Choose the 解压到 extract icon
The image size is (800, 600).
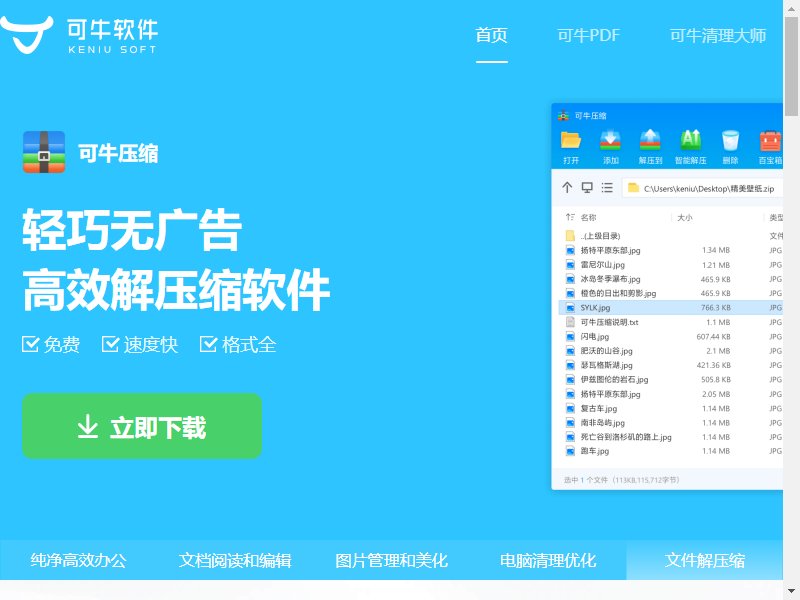click(650, 140)
